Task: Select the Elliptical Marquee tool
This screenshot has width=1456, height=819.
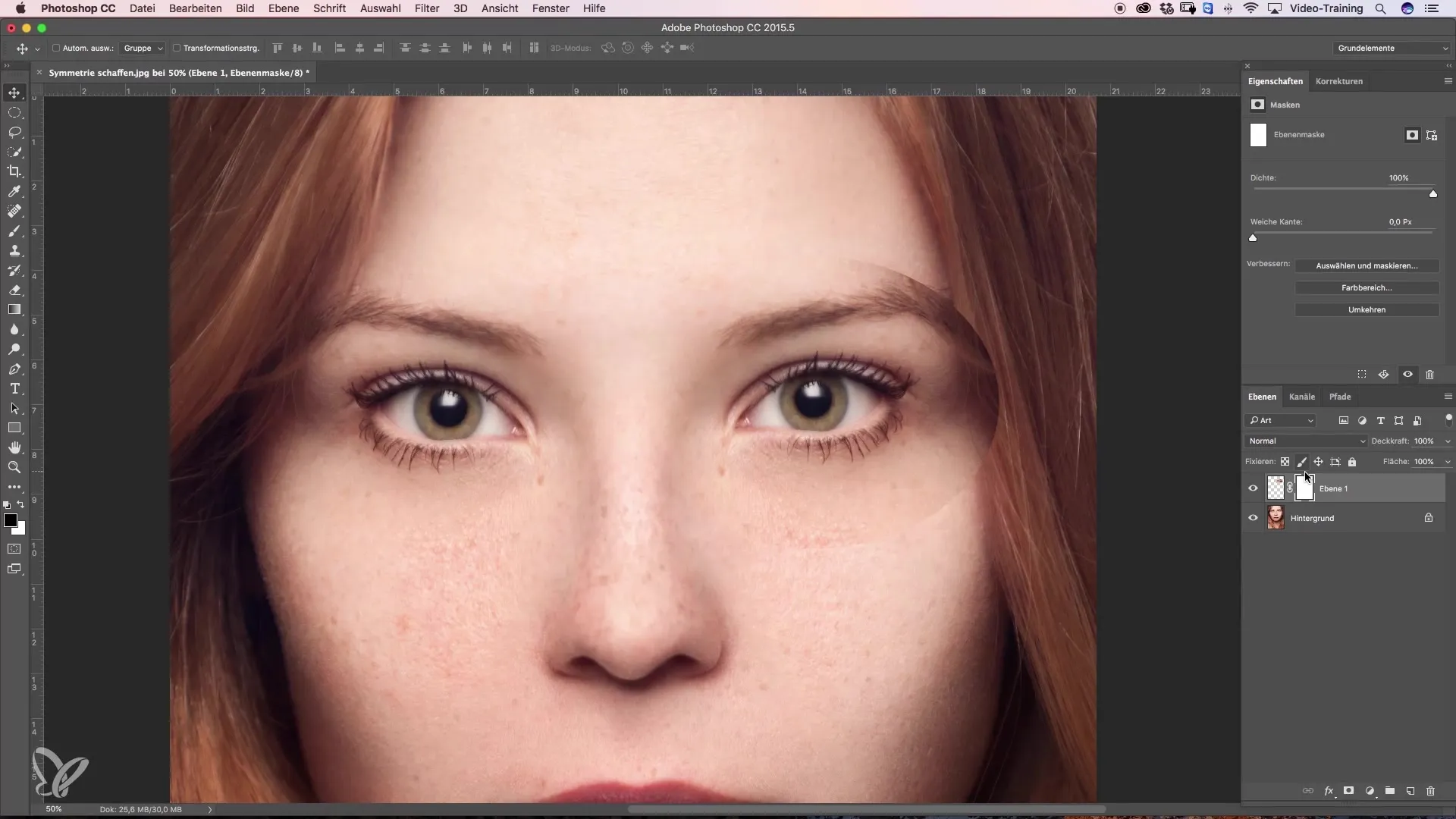Action: (14, 112)
